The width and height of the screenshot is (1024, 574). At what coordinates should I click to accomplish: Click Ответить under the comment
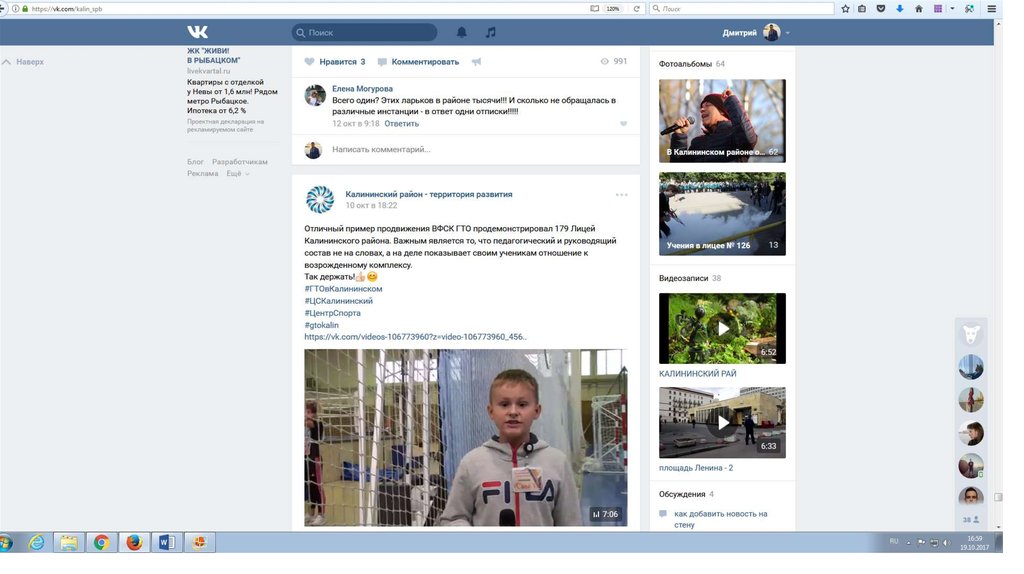coord(402,124)
